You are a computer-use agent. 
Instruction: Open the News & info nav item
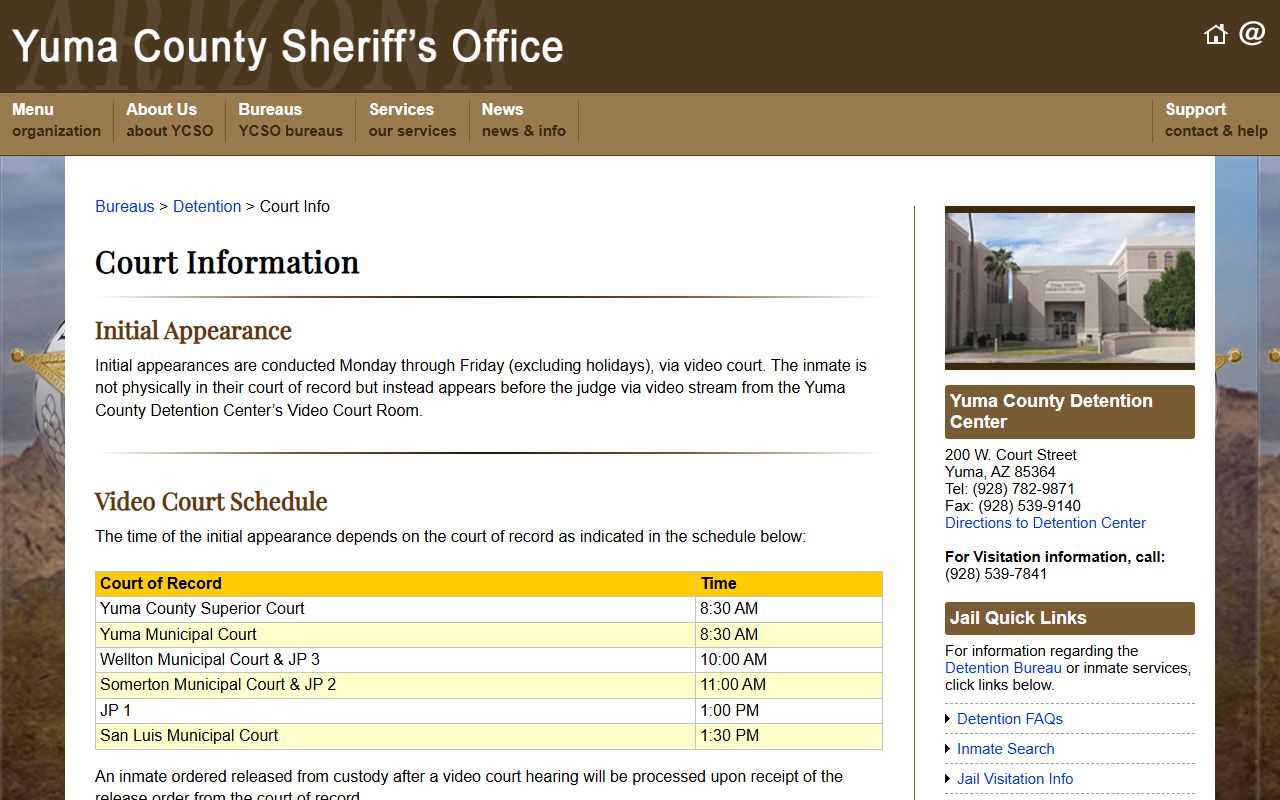pyautogui.click(x=523, y=120)
